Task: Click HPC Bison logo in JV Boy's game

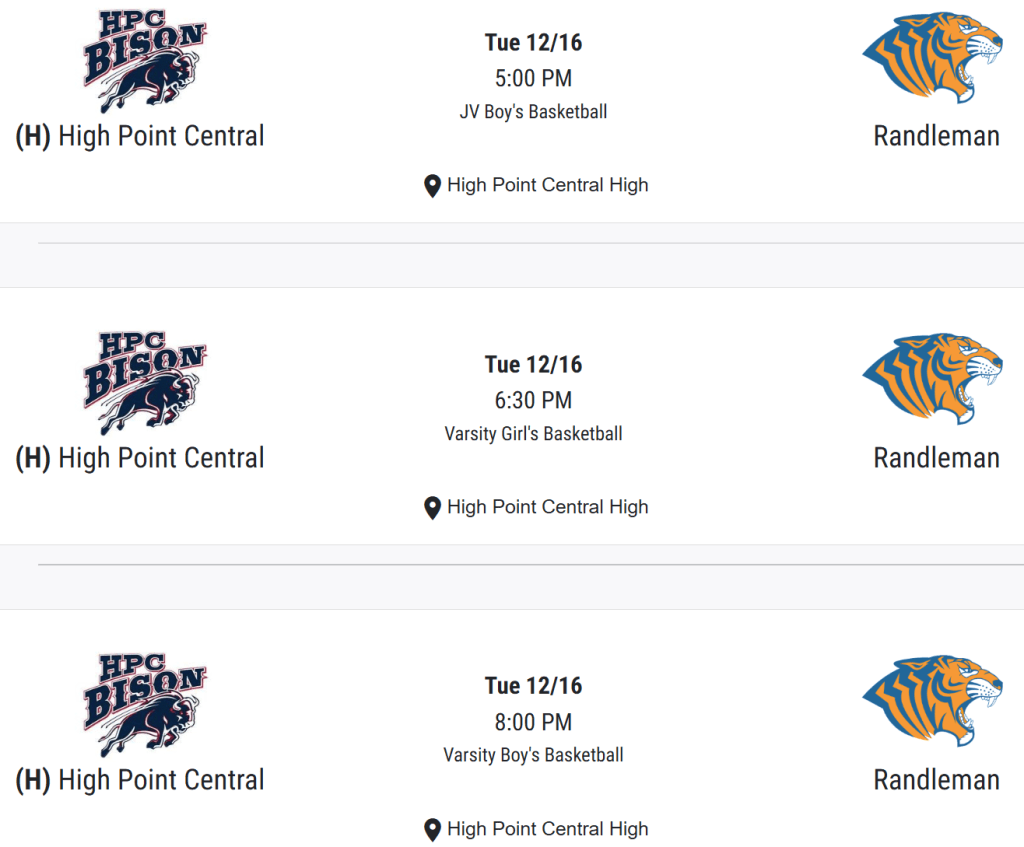Action: (143, 61)
